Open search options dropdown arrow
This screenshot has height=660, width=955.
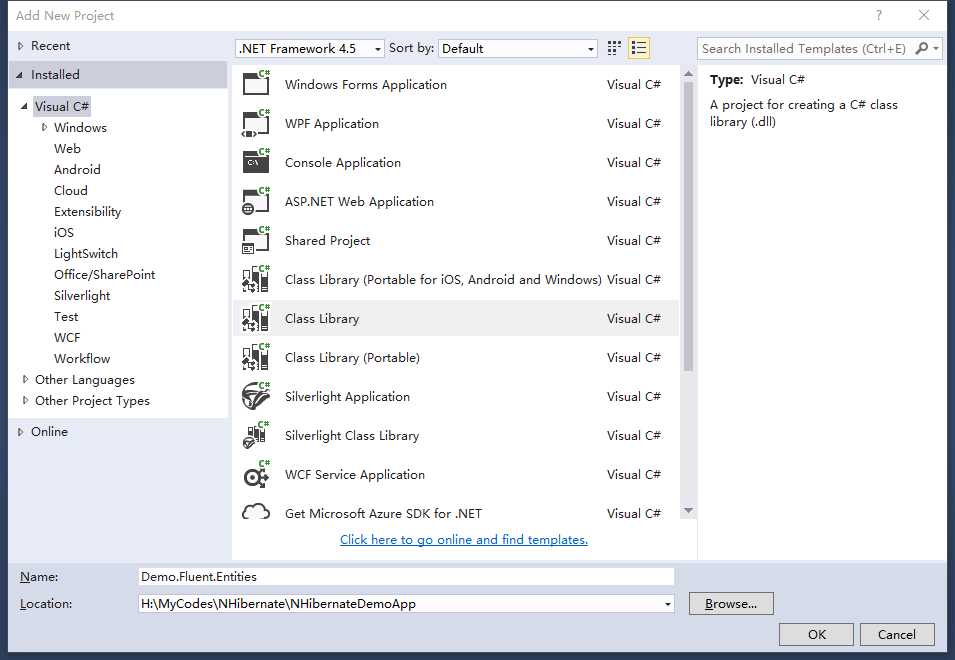coord(936,48)
